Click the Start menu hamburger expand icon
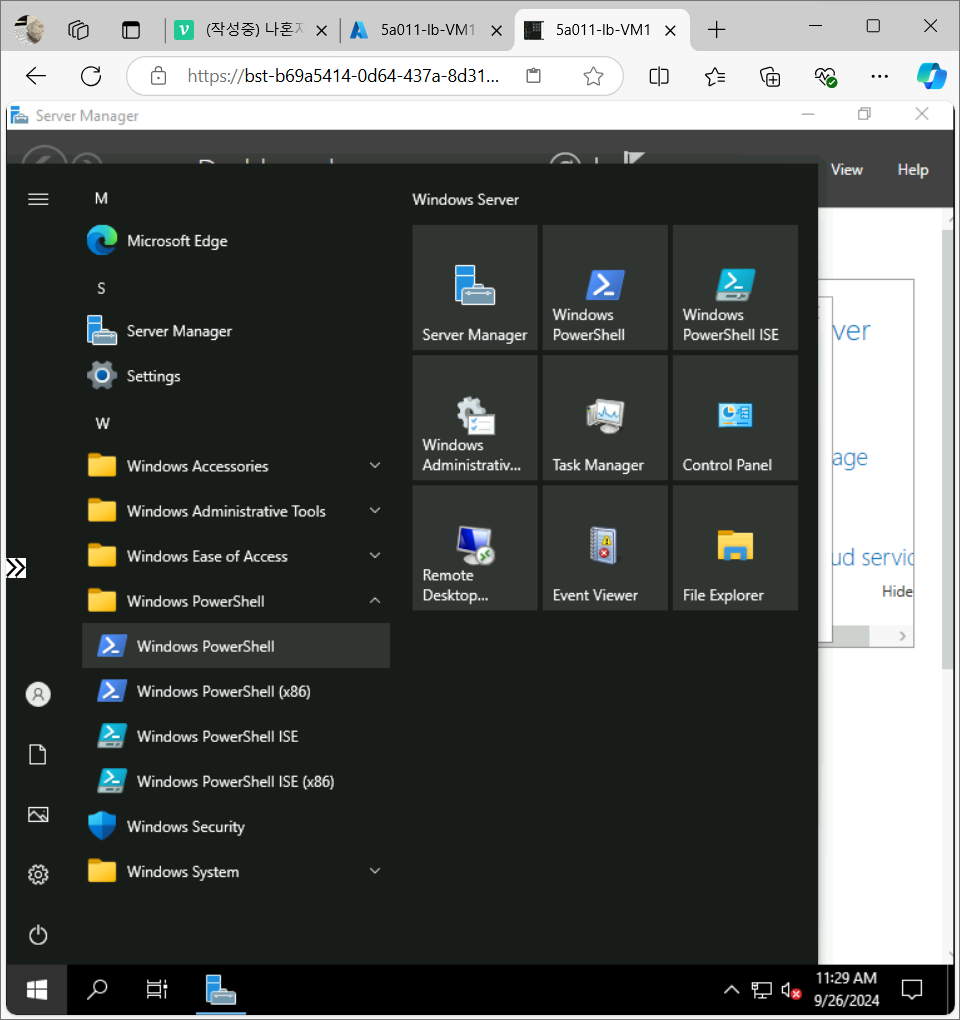 point(38,199)
